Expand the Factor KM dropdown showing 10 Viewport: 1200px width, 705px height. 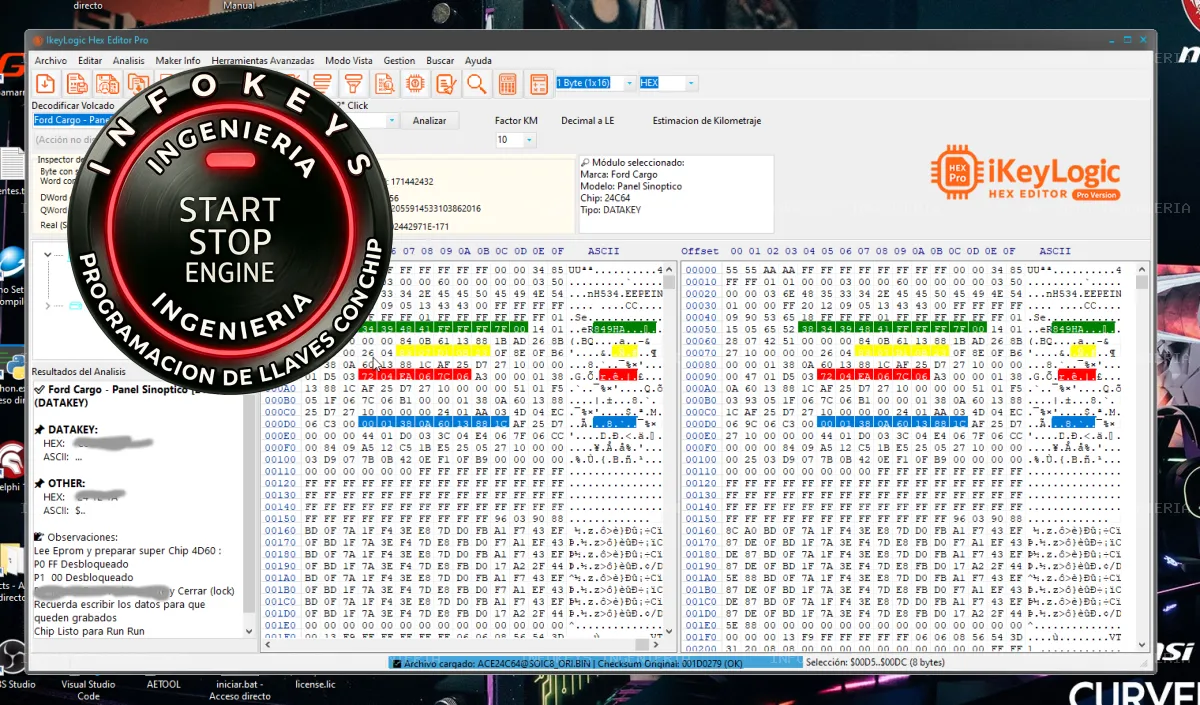tap(529, 141)
